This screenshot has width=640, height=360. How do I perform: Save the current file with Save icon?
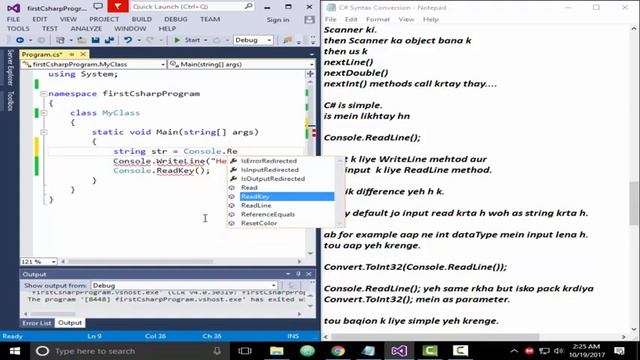point(96,40)
